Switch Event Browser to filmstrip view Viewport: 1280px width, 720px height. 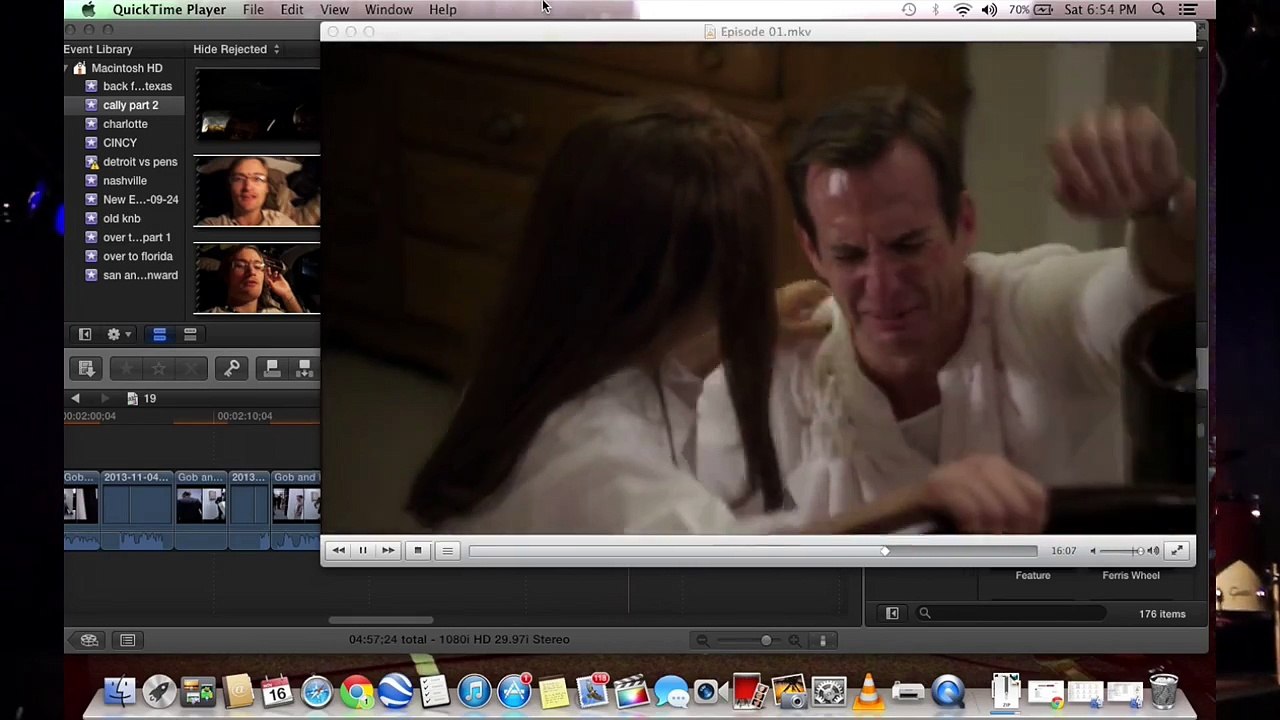159,334
